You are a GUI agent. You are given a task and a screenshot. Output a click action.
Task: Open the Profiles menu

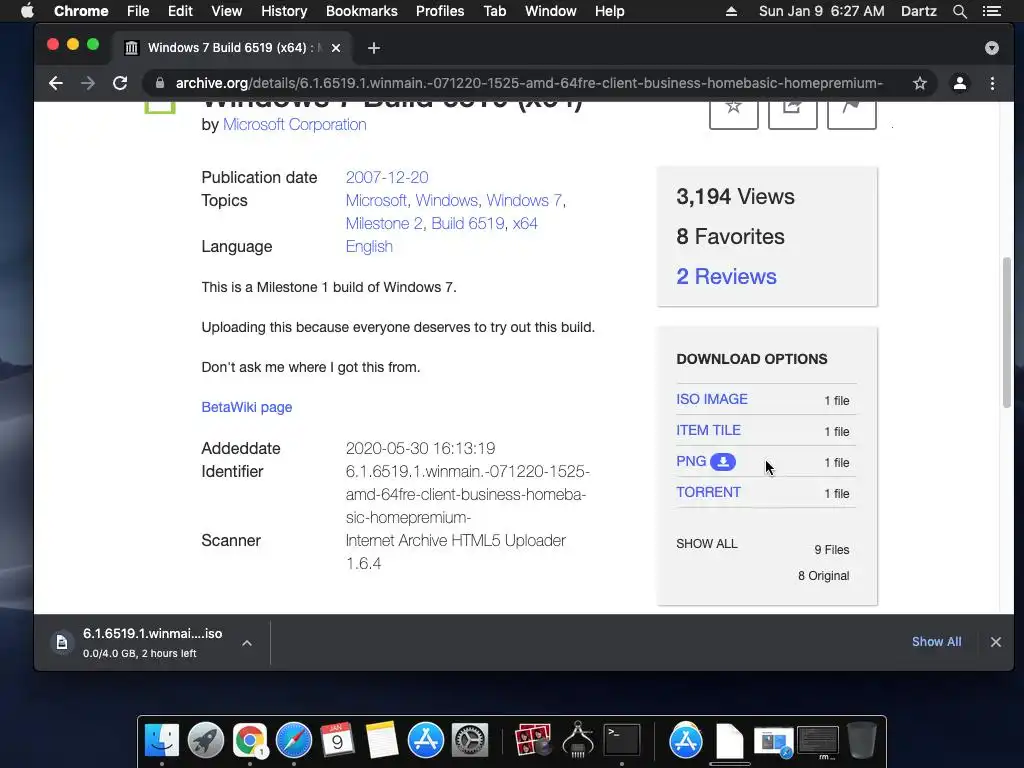click(440, 11)
